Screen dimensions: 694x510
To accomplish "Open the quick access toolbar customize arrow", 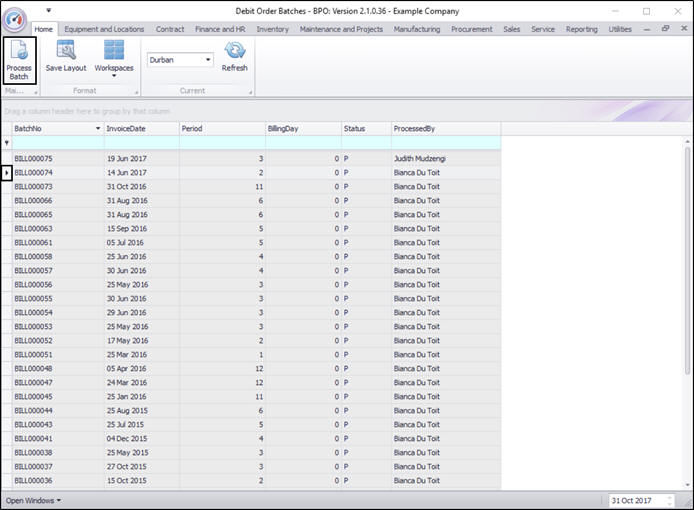I will coord(48,11).
